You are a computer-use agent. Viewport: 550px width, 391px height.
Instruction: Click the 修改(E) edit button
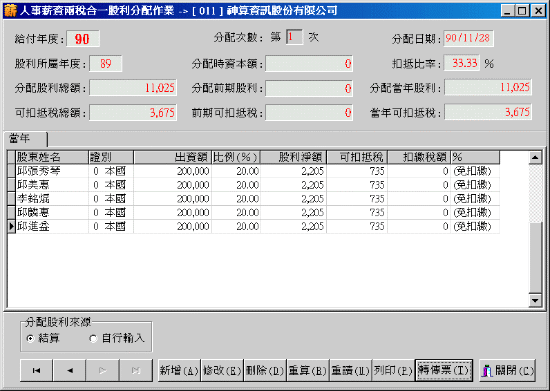point(222,370)
